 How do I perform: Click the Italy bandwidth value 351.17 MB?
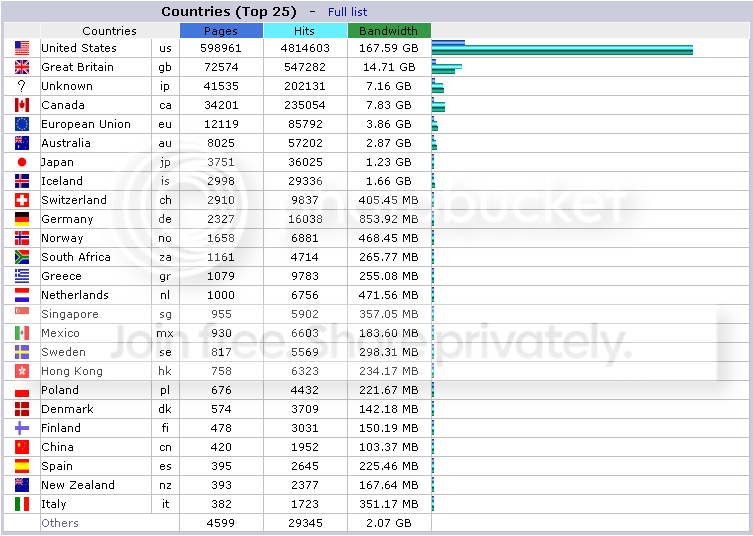389,504
